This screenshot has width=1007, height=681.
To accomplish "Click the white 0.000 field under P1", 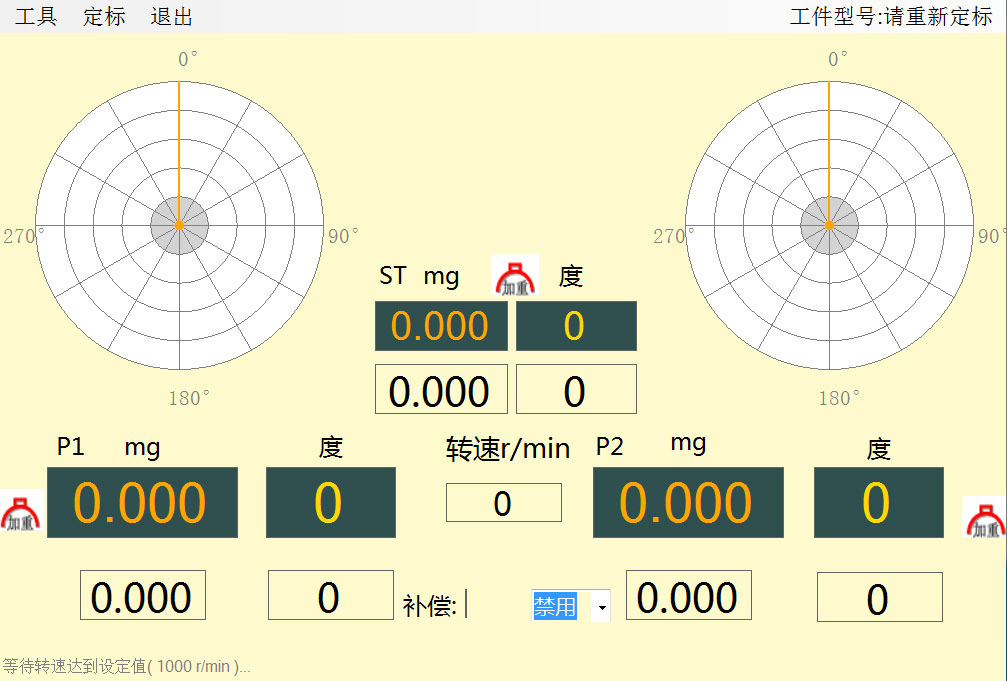I will pos(142,596).
